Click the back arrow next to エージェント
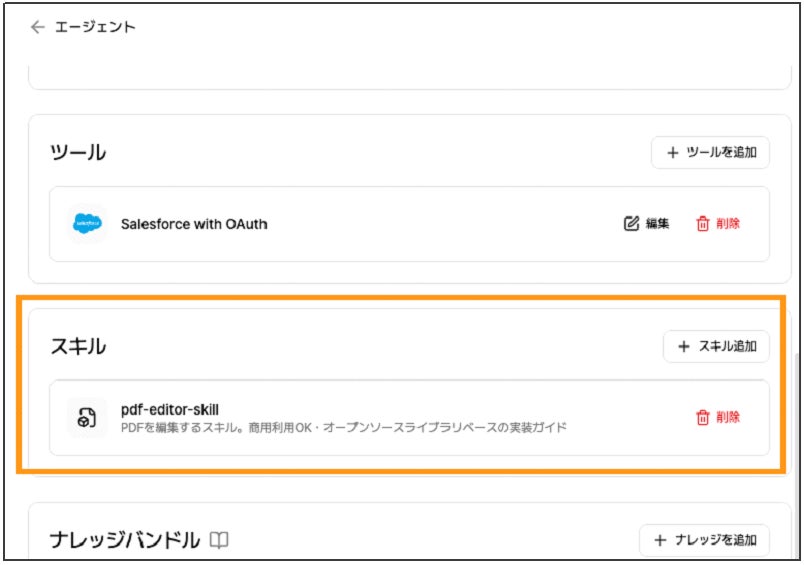Image resolution: width=804 pixels, height=565 pixels. 37,27
